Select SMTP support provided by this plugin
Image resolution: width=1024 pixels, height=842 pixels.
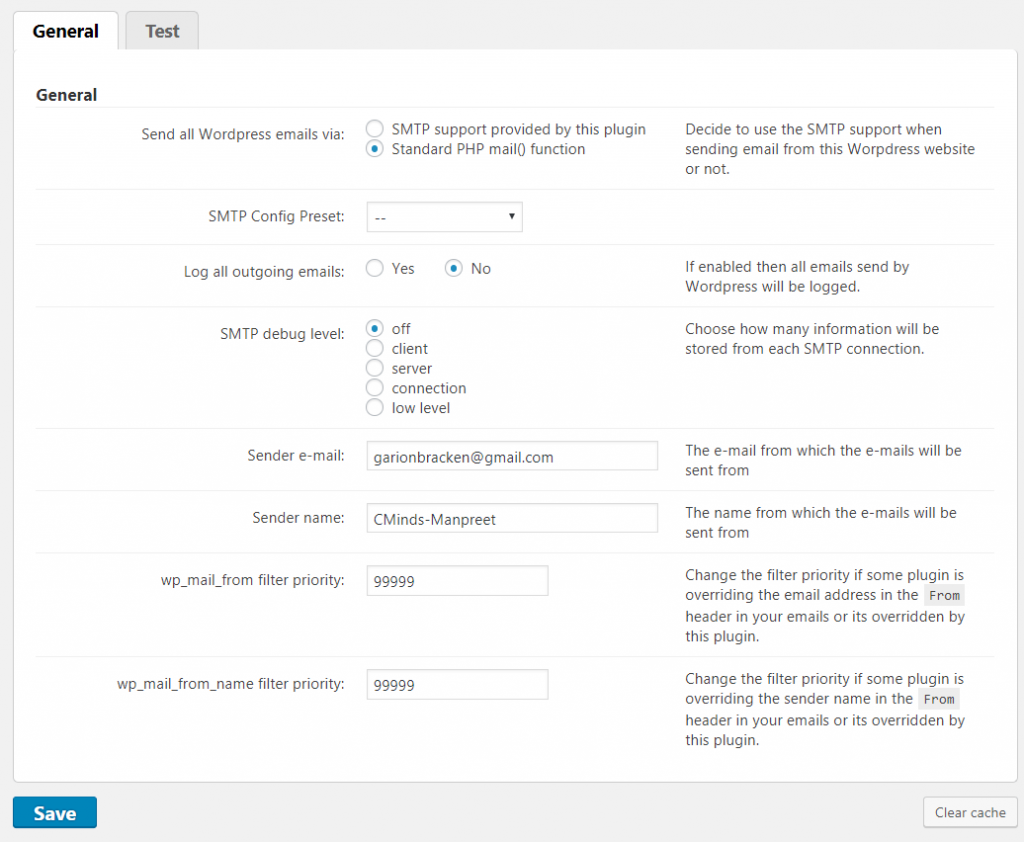coord(375,129)
